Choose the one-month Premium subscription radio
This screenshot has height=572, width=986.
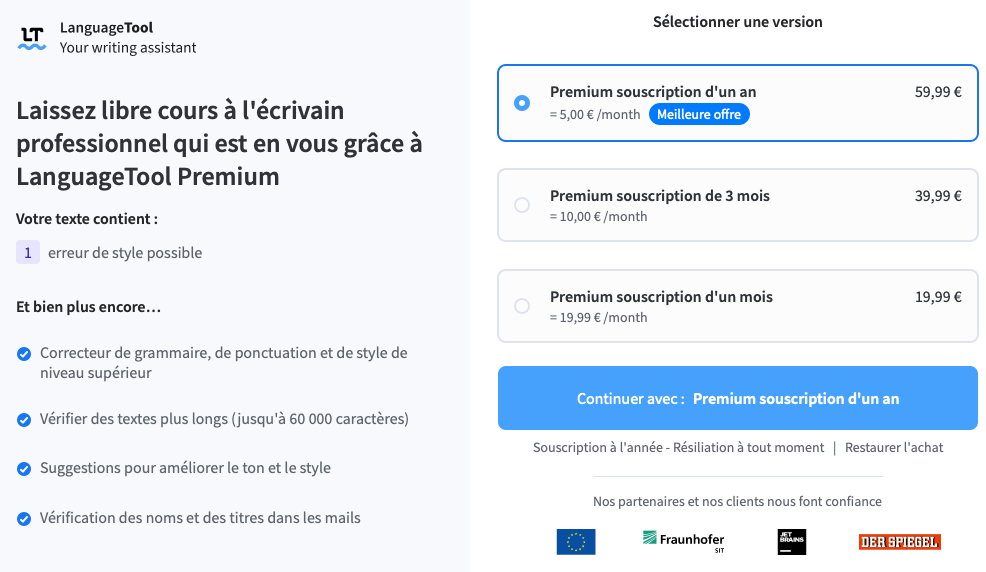pyautogui.click(x=522, y=306)
